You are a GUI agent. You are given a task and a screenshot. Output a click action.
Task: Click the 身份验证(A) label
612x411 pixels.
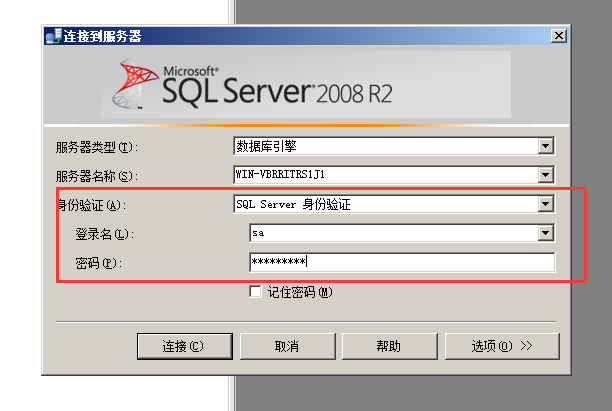coord(92,205)
